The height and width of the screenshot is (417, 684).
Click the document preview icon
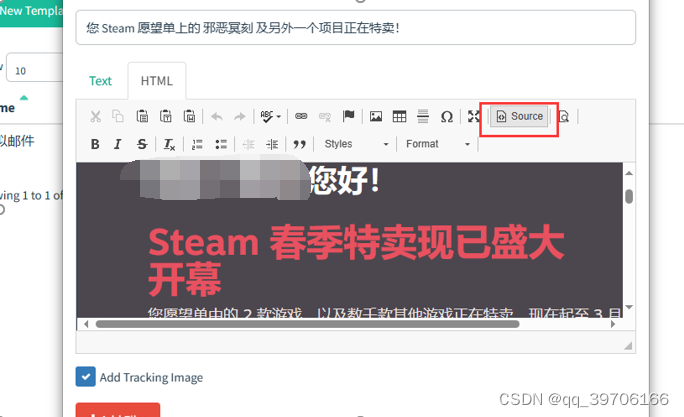coord(564,116)
